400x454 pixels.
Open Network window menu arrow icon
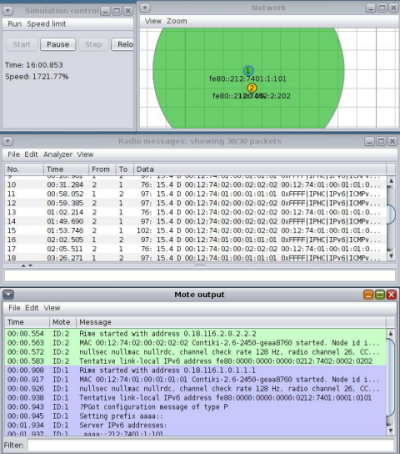[x=145, y=8]
